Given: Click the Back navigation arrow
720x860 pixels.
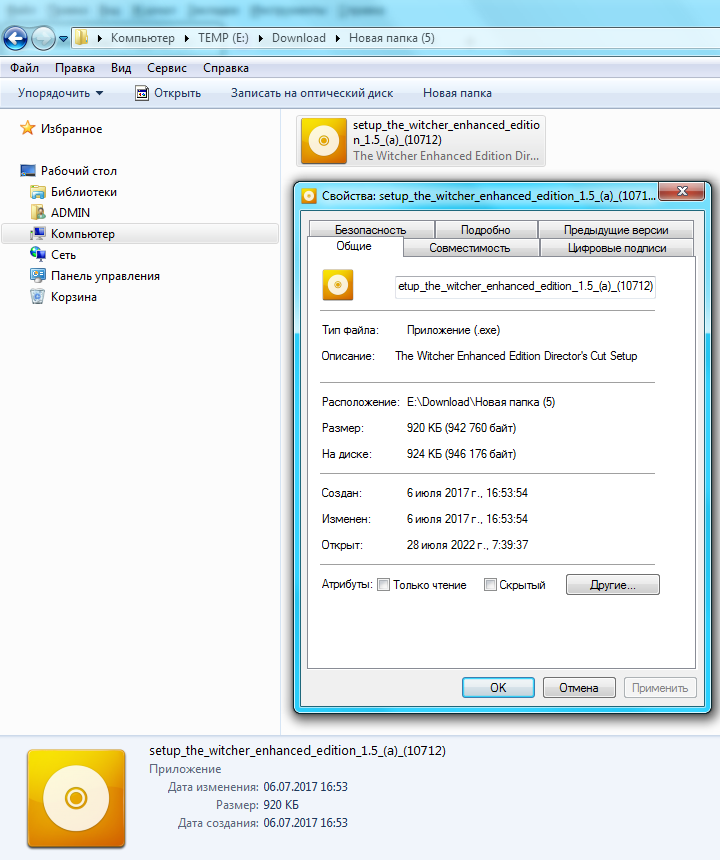Looking at the screenshot, I should point(15,38).
